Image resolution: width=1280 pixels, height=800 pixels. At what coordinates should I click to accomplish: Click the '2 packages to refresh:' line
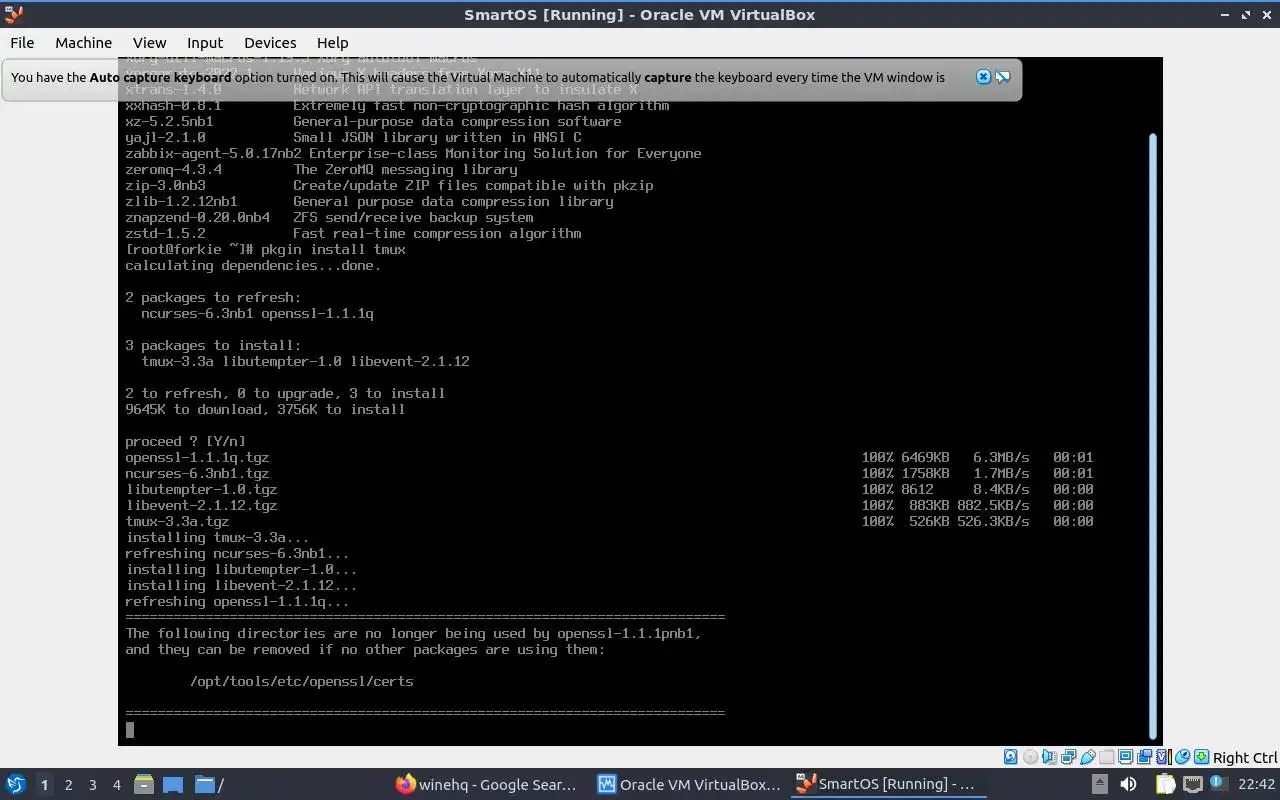point(213,297)
